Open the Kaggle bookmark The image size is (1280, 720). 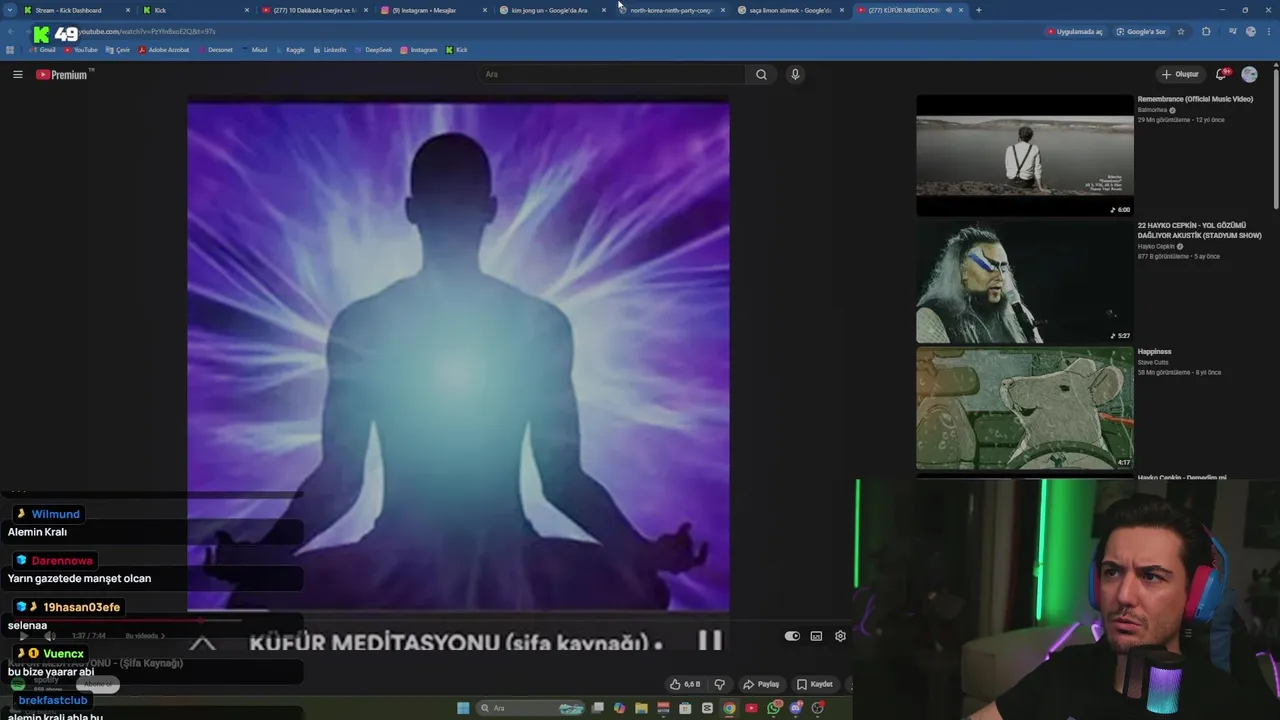tap(290, 49)
